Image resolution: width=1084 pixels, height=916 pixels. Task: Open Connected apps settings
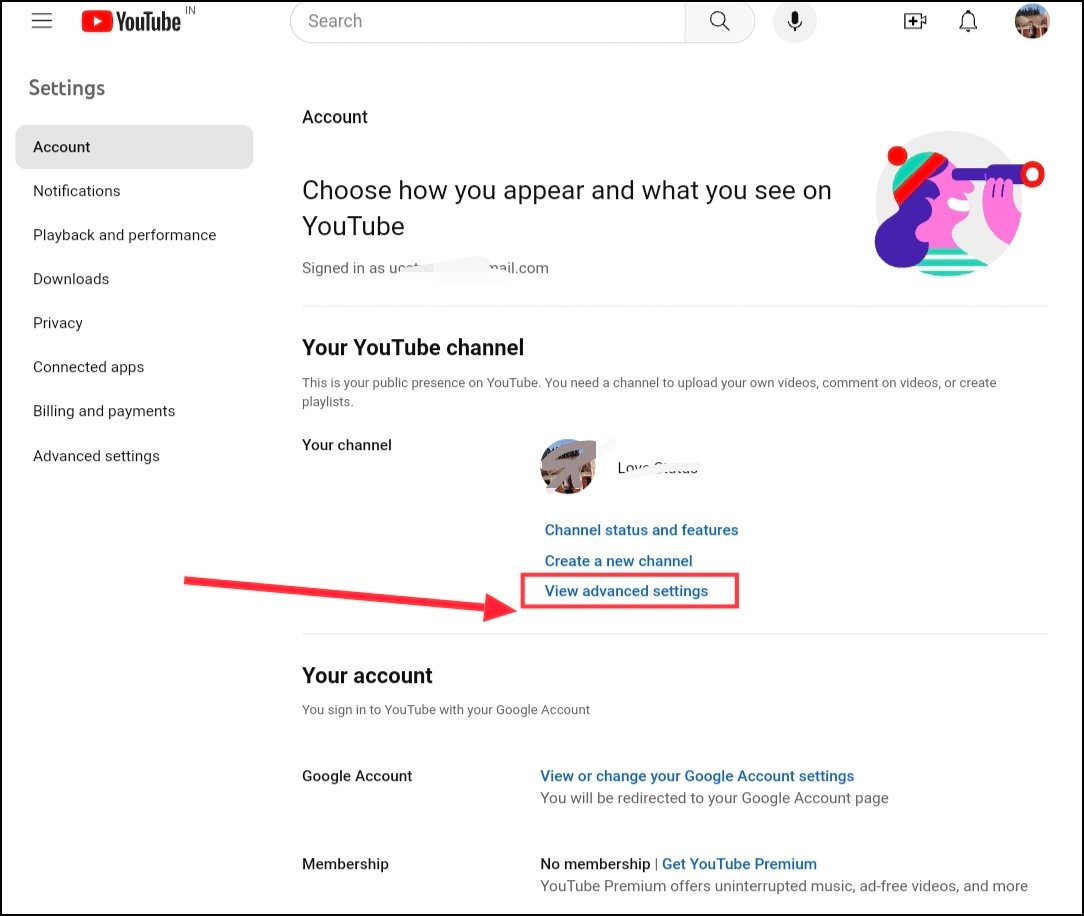click(x=88, y=367)
